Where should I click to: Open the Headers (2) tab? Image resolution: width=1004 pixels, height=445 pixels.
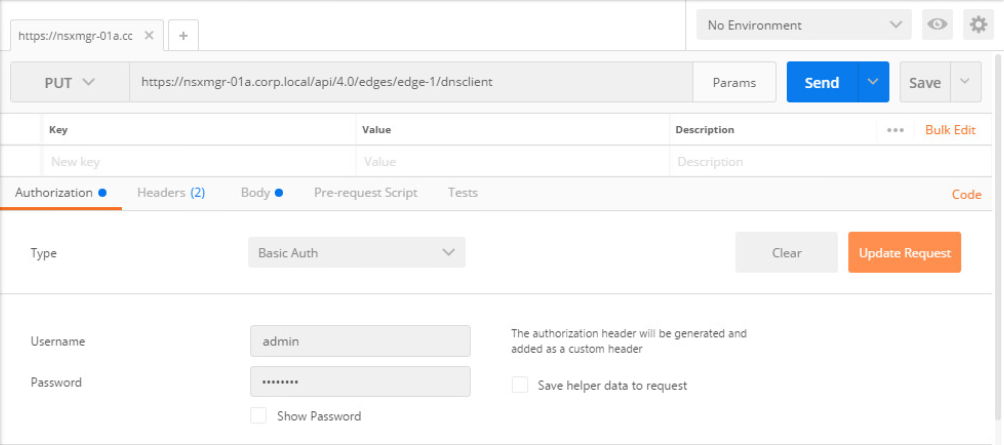tap(171, 193)
